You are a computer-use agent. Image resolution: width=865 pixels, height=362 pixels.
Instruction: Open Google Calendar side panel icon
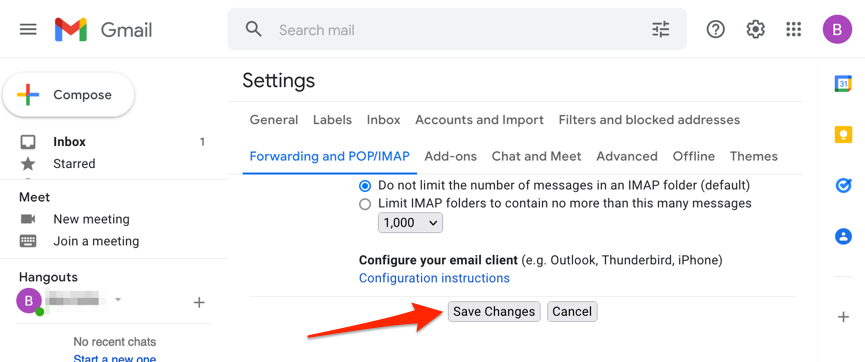pyautogui.click(x=843, y=84)
